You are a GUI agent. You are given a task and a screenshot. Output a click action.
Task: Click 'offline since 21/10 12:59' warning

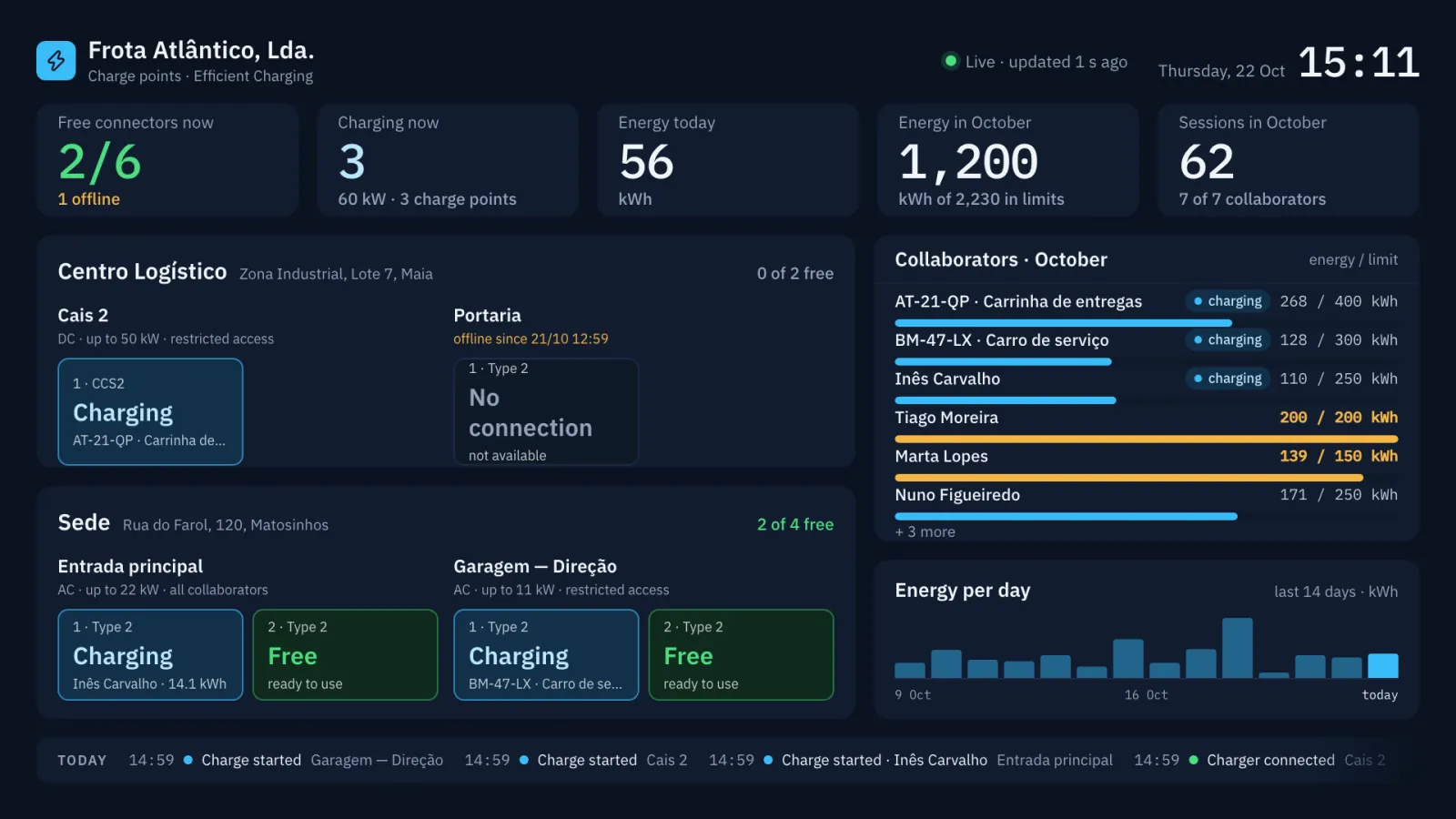point(531,339)
